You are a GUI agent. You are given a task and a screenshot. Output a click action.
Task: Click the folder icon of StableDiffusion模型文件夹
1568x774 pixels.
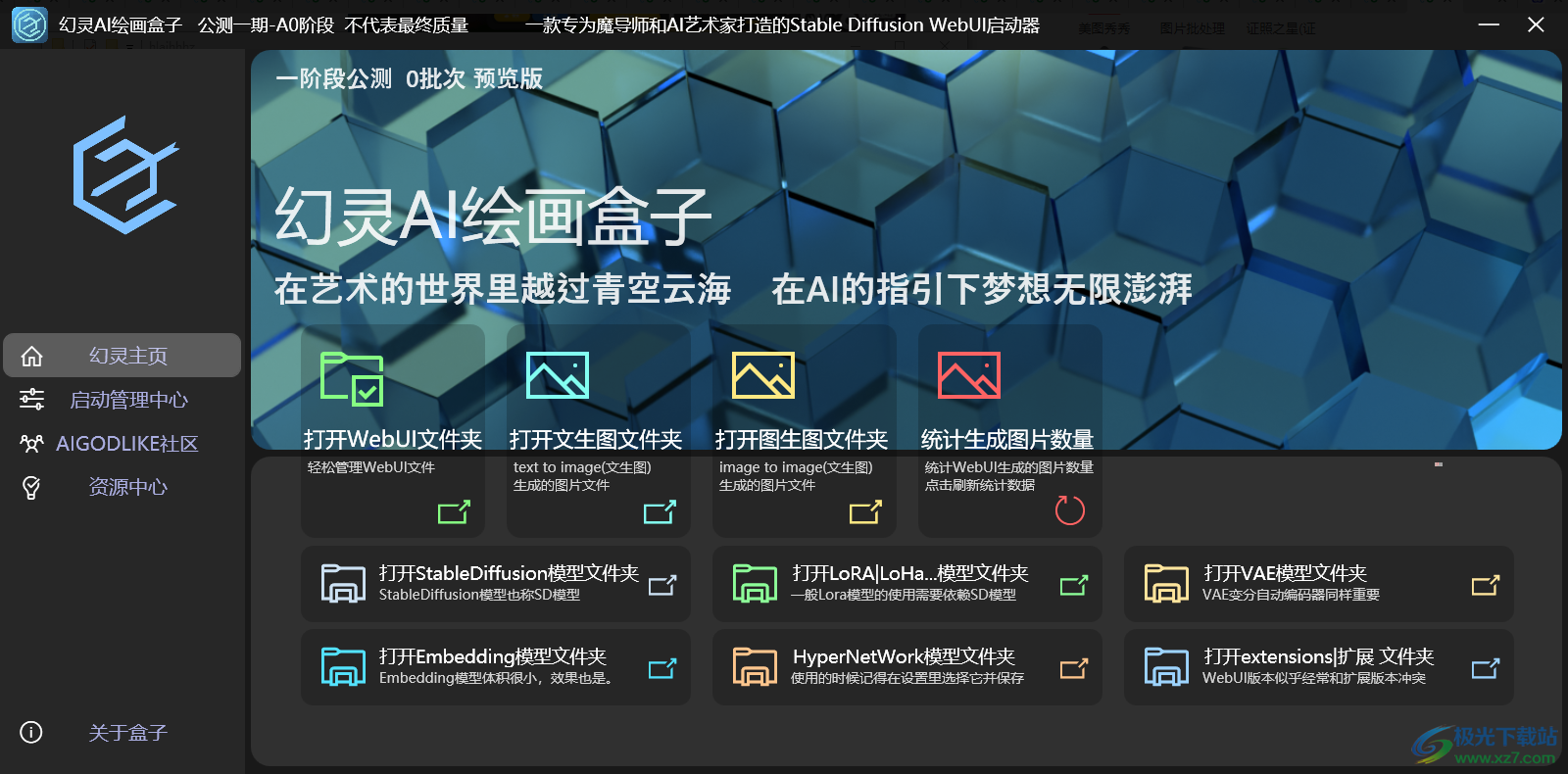point(343,583)
